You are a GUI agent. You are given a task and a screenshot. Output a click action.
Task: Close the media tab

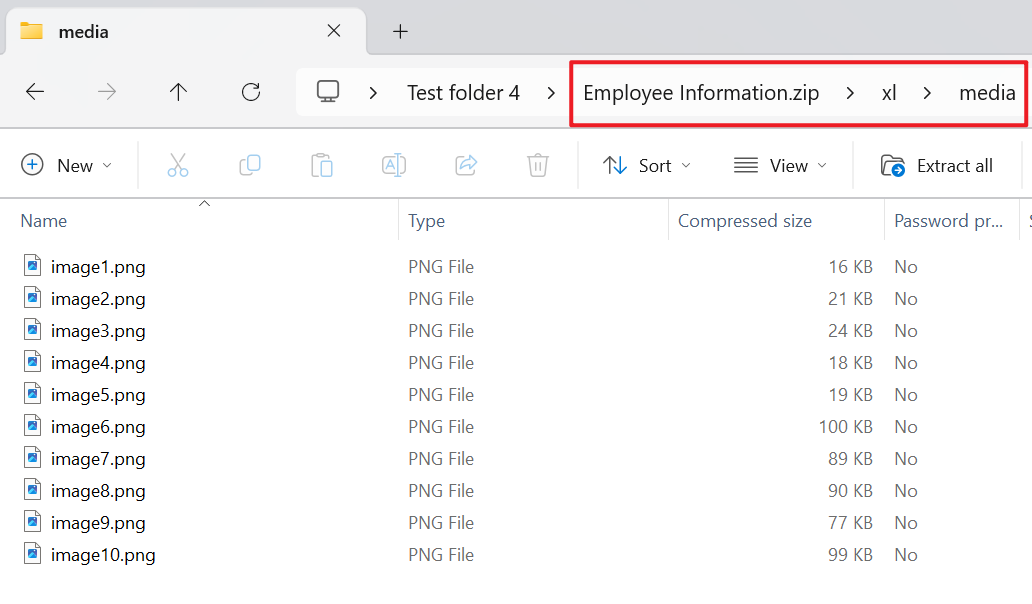334,31
